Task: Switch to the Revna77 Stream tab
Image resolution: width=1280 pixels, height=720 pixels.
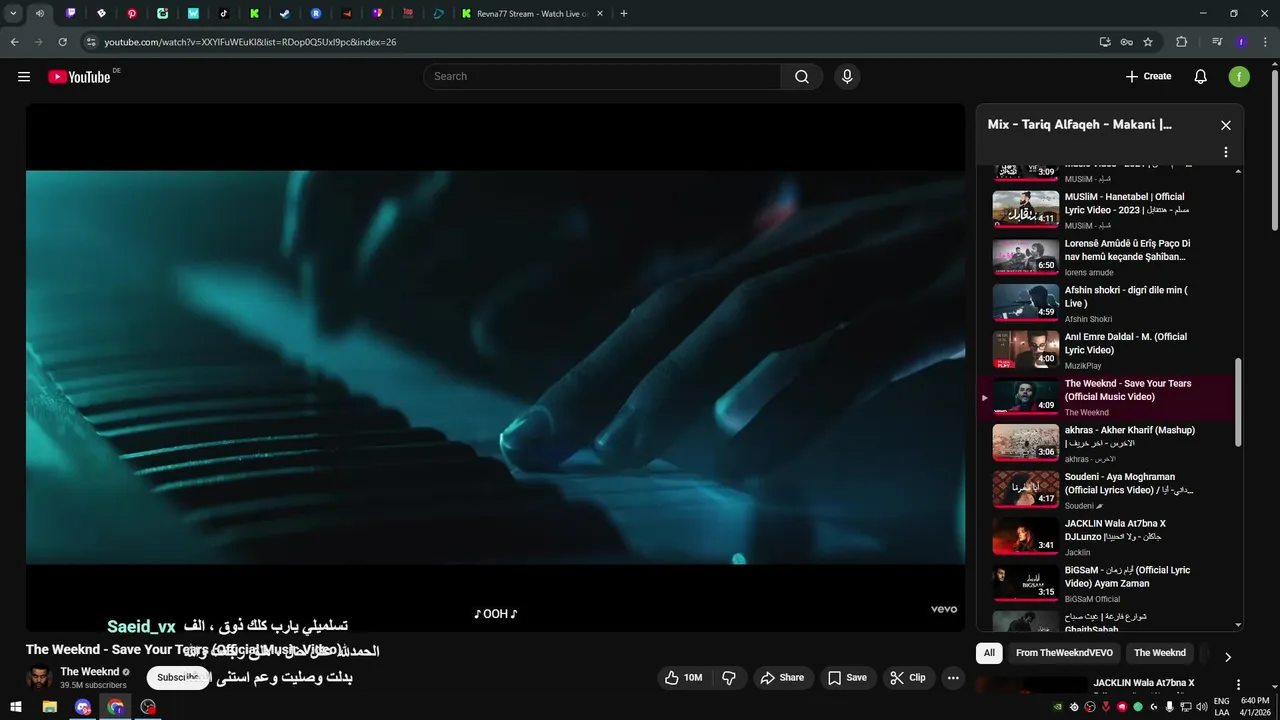Action: [x=530, y=14]
